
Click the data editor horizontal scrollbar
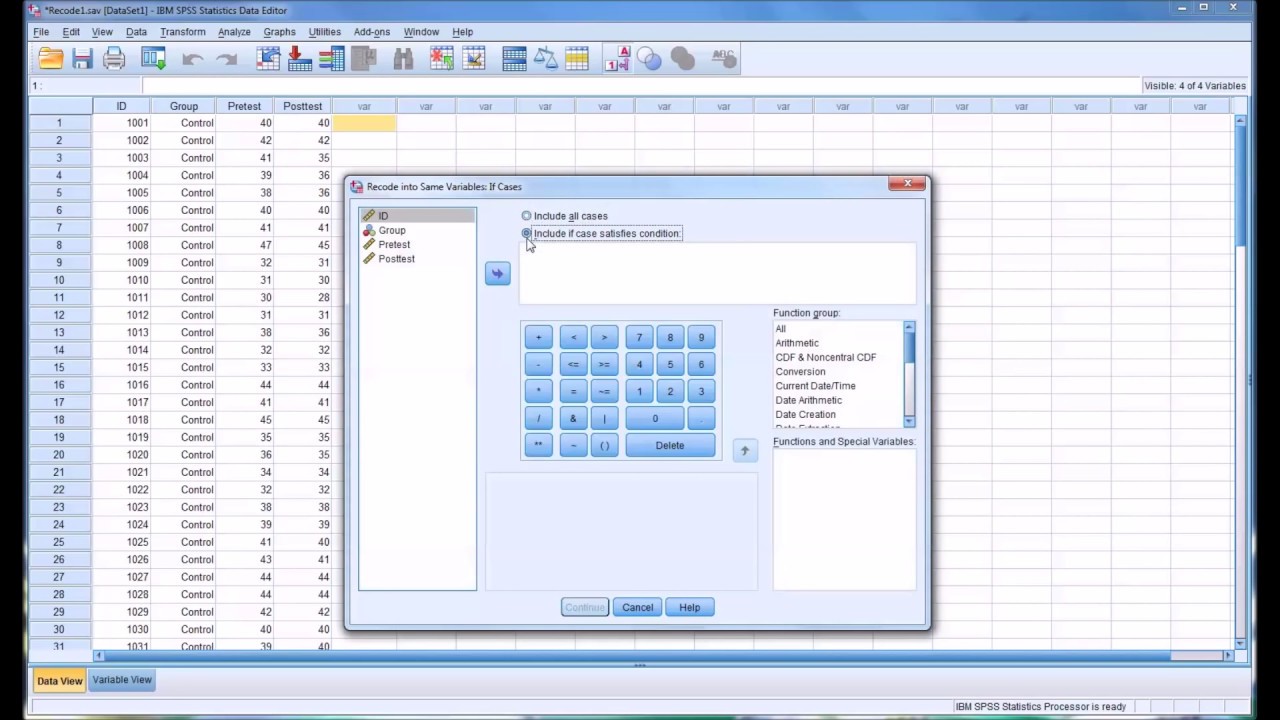(662, 656)
